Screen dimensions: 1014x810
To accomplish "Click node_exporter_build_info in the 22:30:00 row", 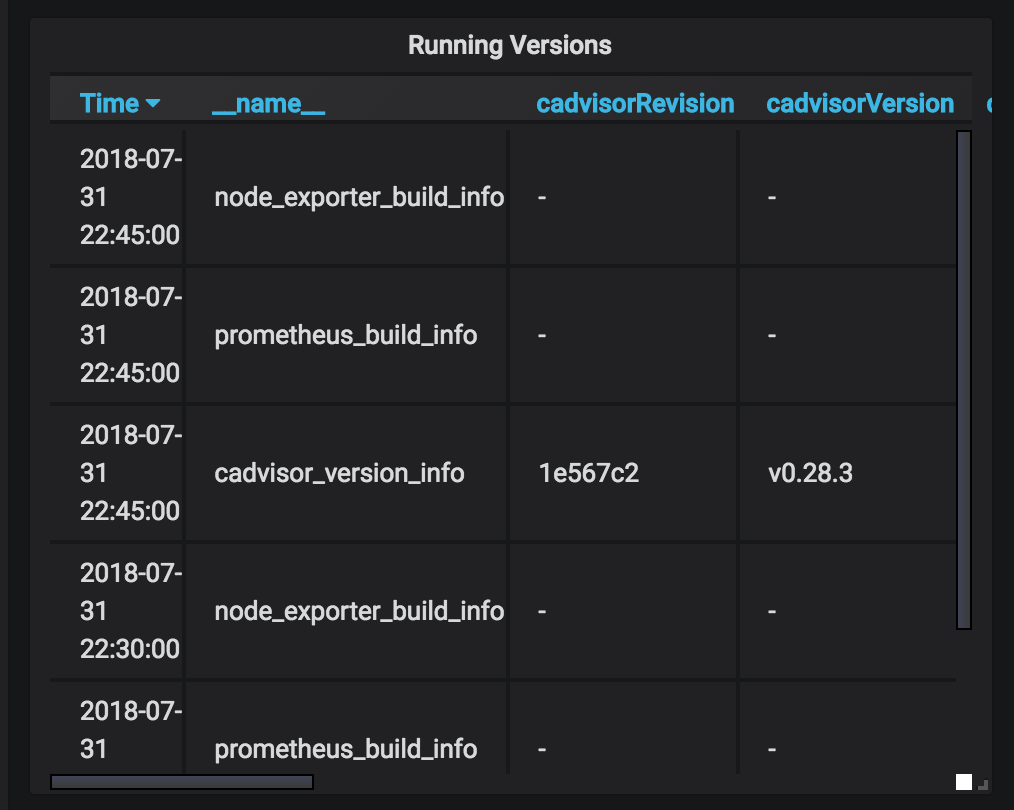I will [x=359, y=610].
